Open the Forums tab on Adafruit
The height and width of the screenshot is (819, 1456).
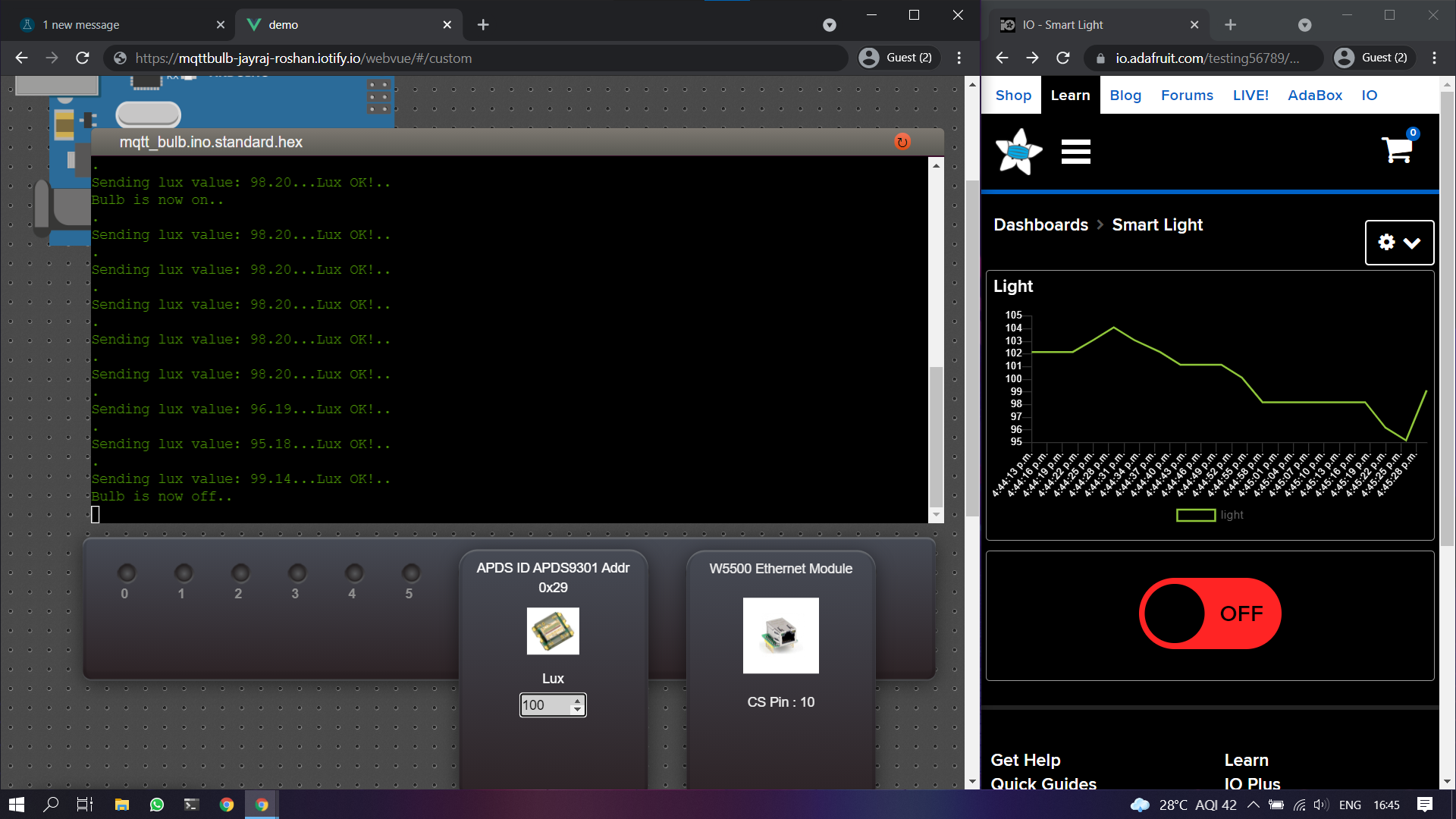[1187, 95]
